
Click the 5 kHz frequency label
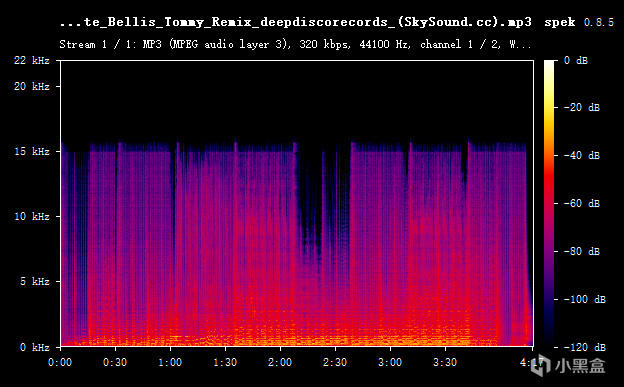[35, 281]
